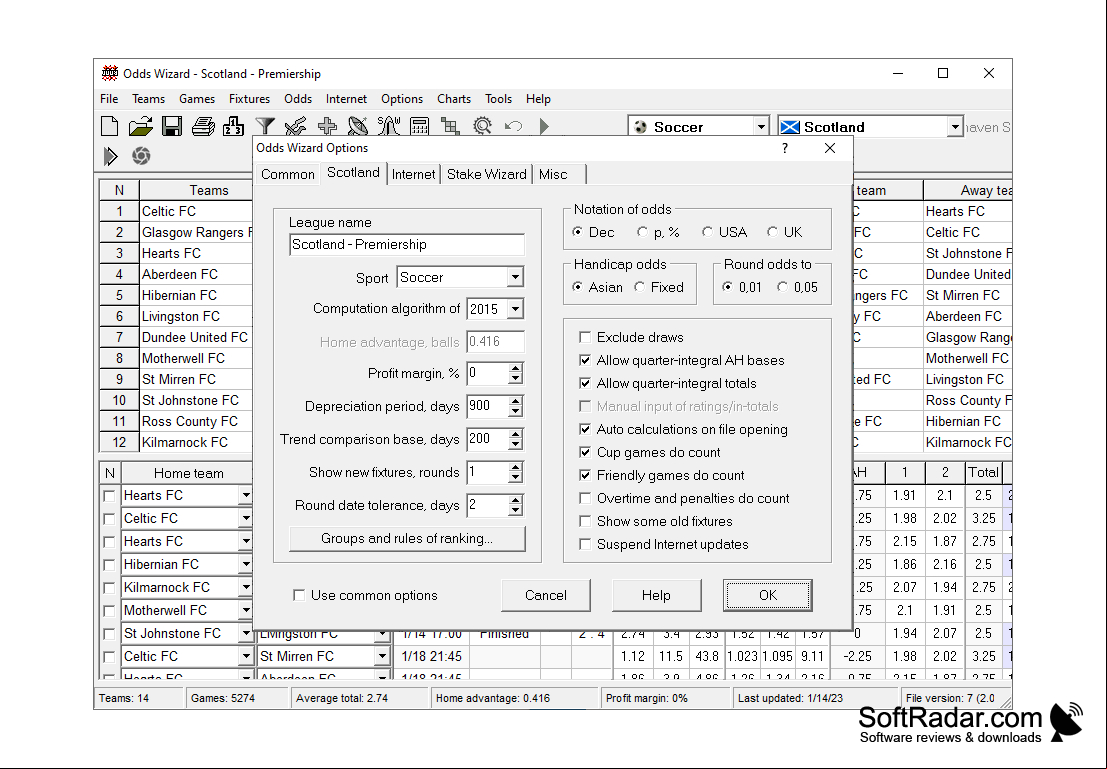Click the League name input field
The image size is (1107, 769).
click(407, 244)
